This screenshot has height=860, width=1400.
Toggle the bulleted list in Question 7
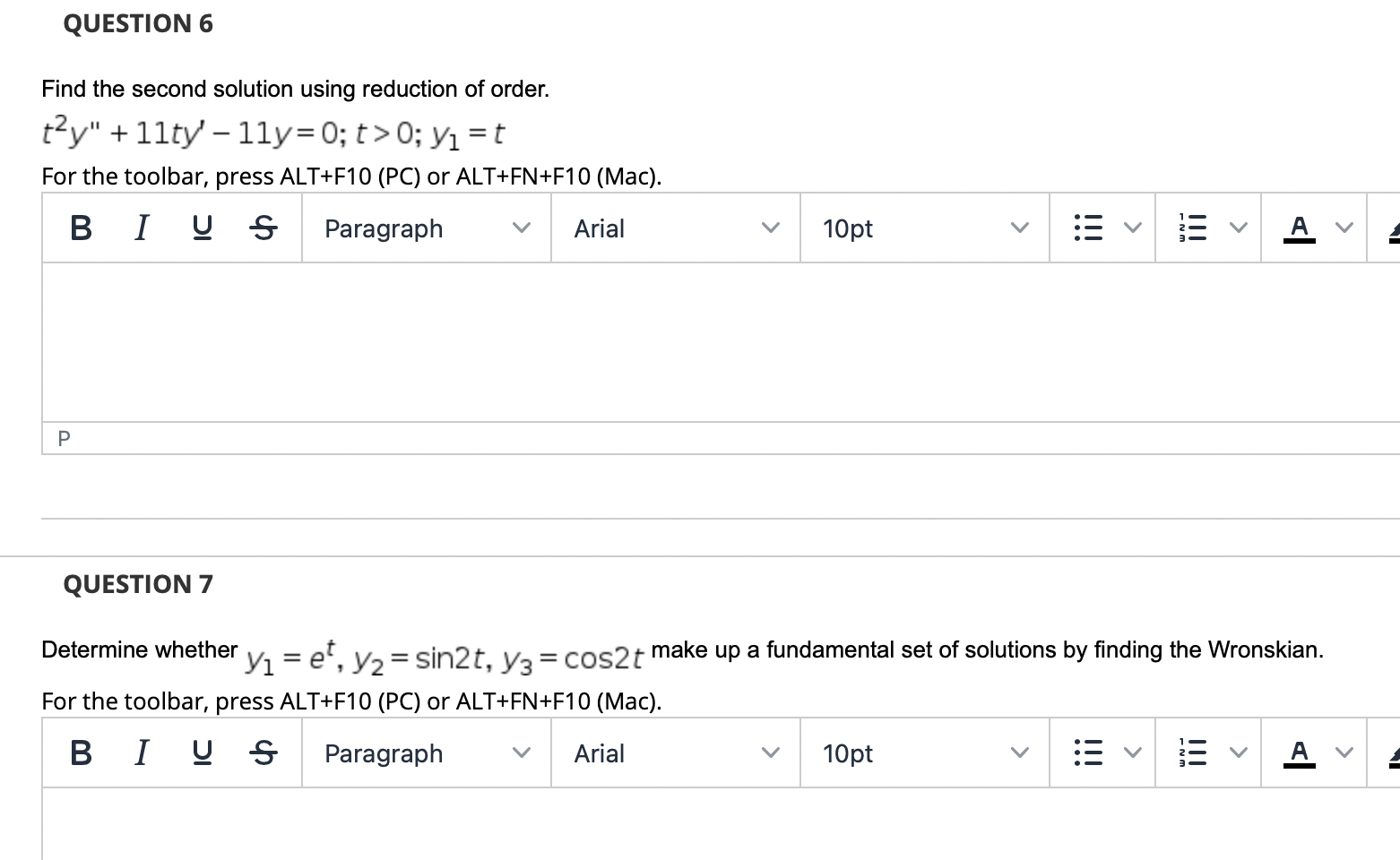tap(1087, 753)
